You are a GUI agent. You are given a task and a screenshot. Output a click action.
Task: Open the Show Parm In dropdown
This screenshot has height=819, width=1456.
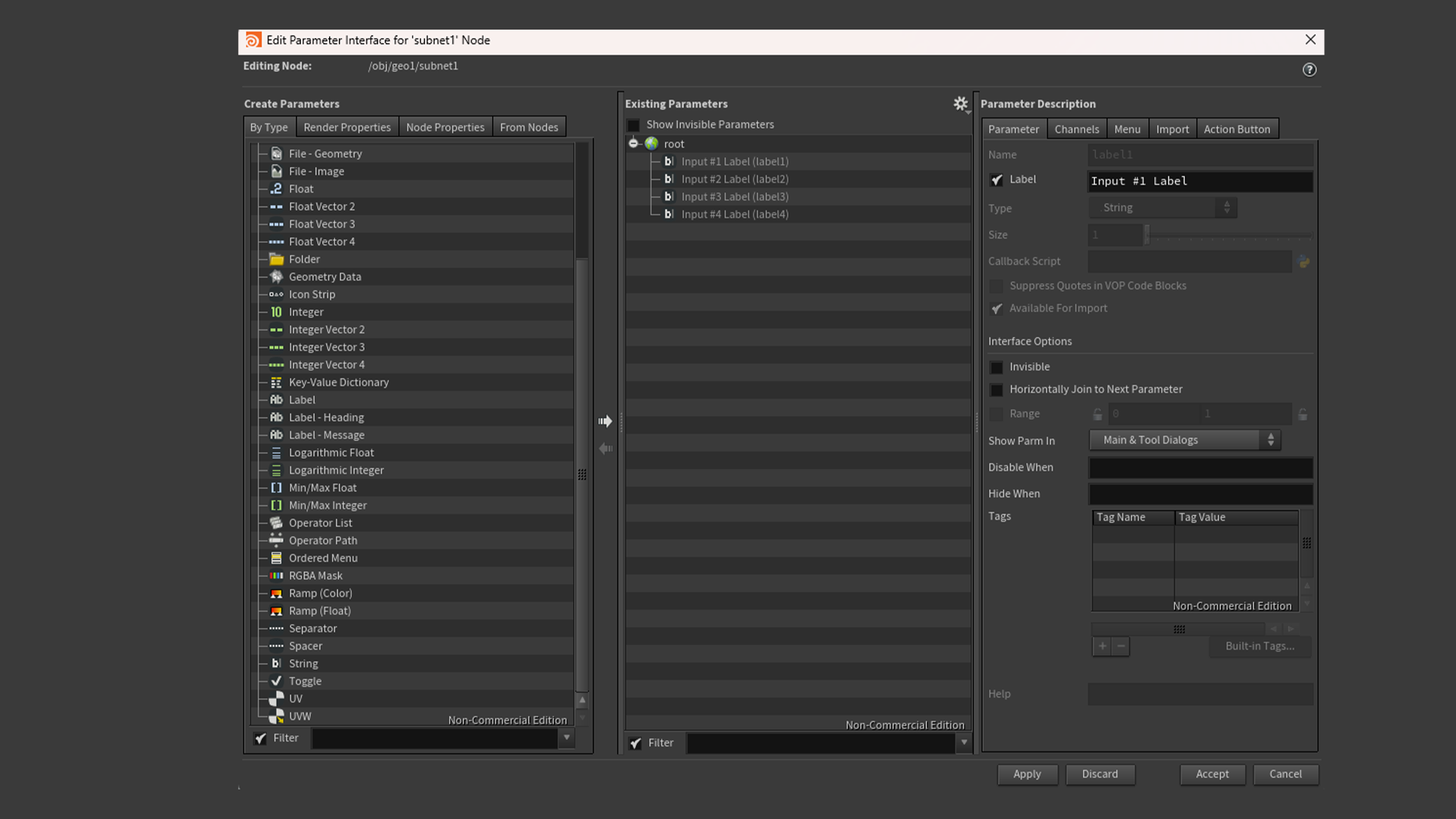[x=1185, y=441]
